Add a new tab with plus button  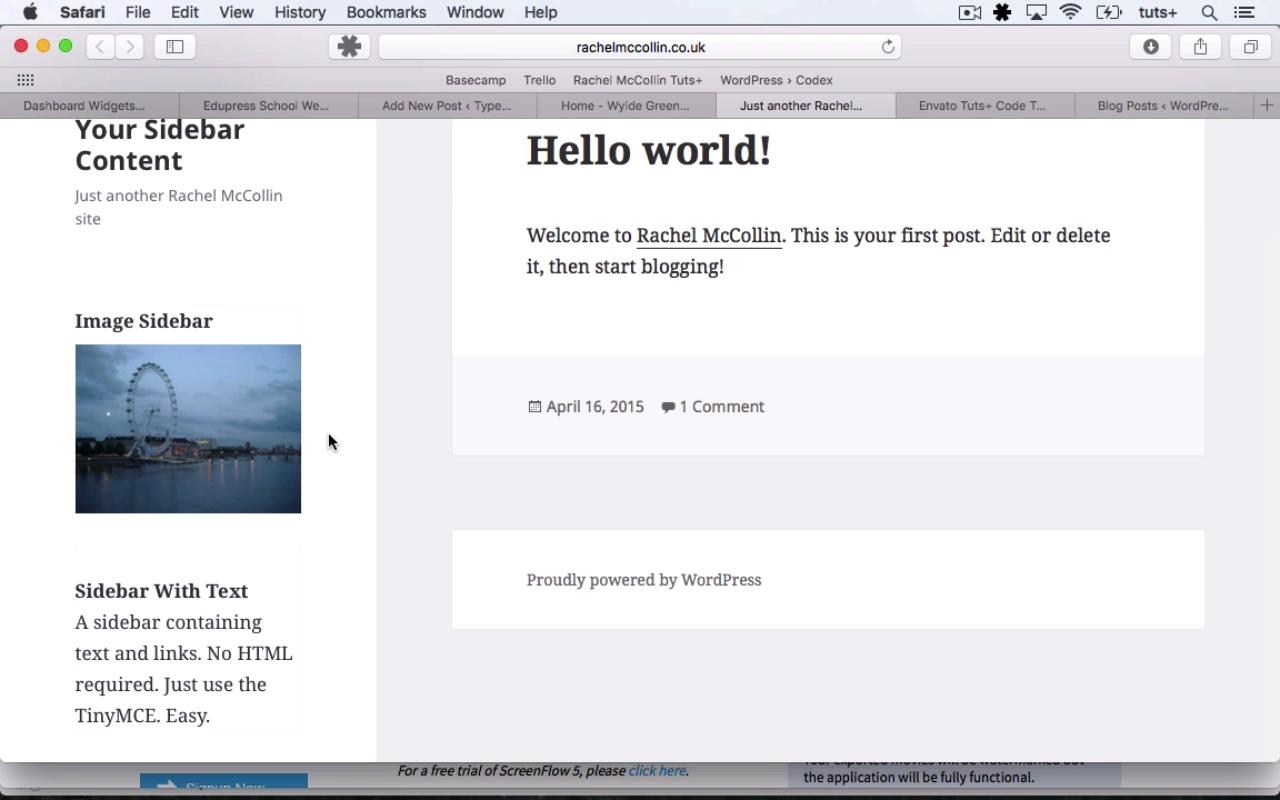[x=1267, y=105]
